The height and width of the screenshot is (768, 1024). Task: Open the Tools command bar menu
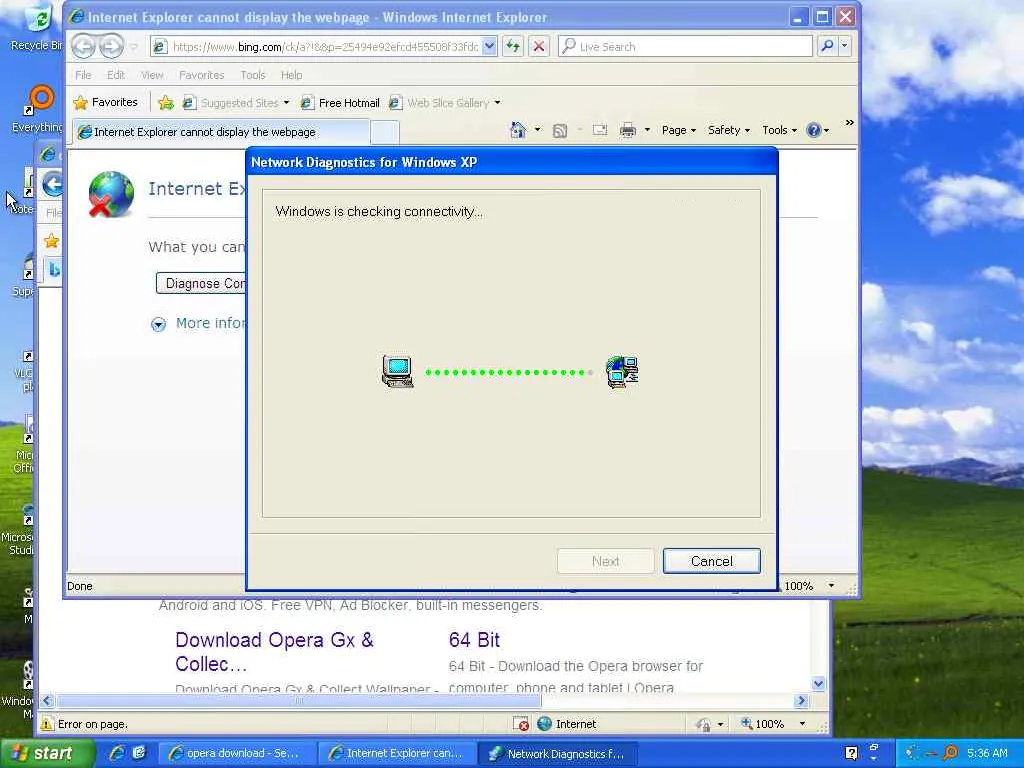(780, 130)
